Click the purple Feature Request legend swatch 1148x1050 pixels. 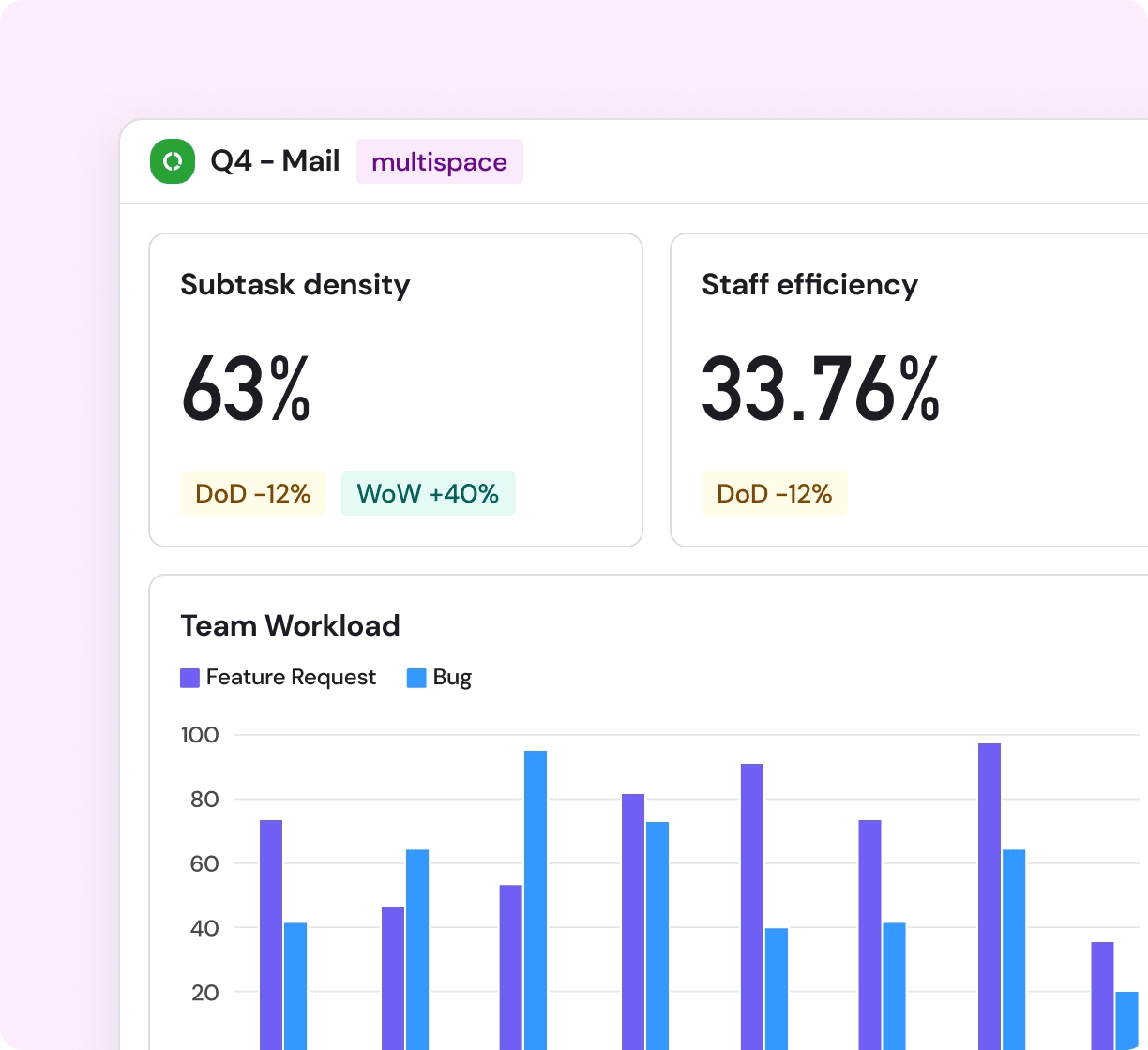click(x=189, y=678)
